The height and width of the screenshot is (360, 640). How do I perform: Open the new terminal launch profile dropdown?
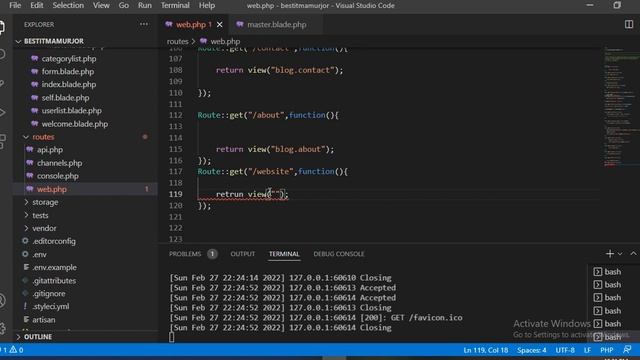click(x=620, y=254)
